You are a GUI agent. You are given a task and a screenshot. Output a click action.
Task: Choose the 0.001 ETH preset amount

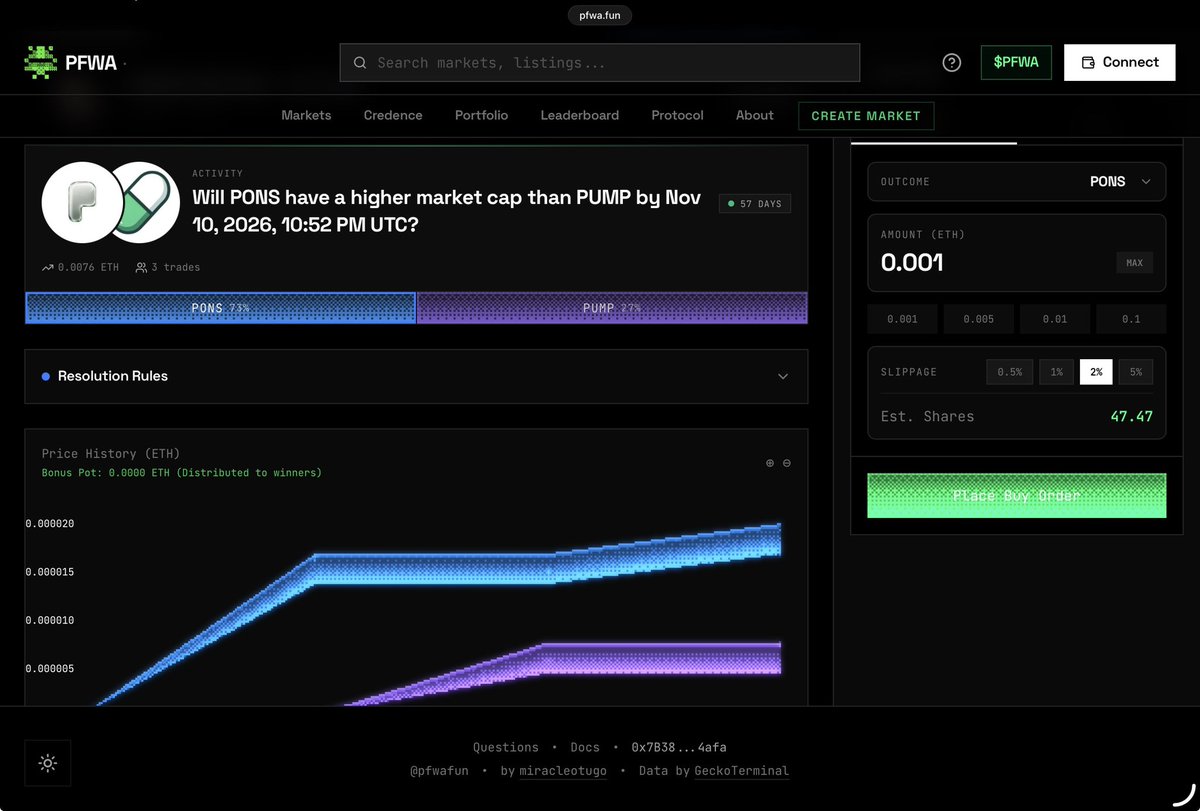pyautogui.click(x=902, y=319)
